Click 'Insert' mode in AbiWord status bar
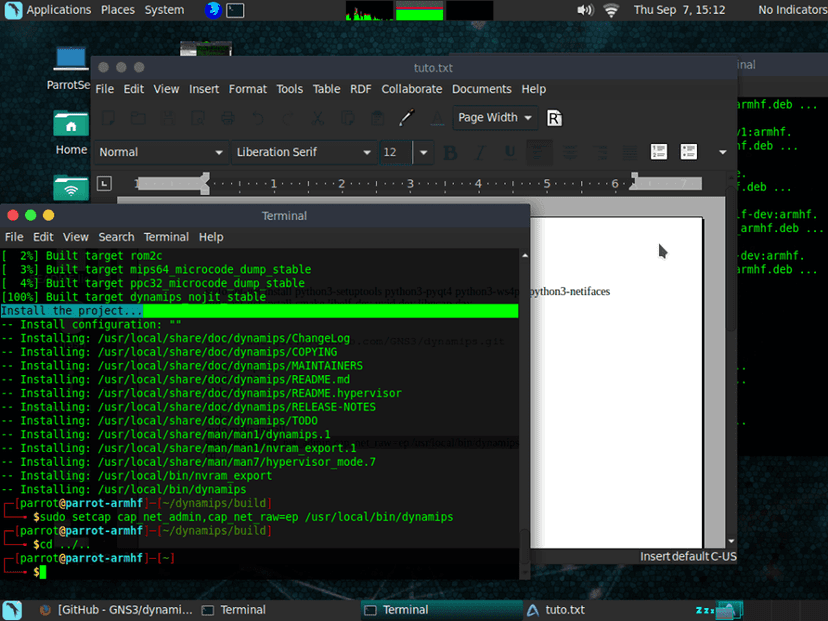The width and height of the screenshot is (828, 621). coord(655,556)
